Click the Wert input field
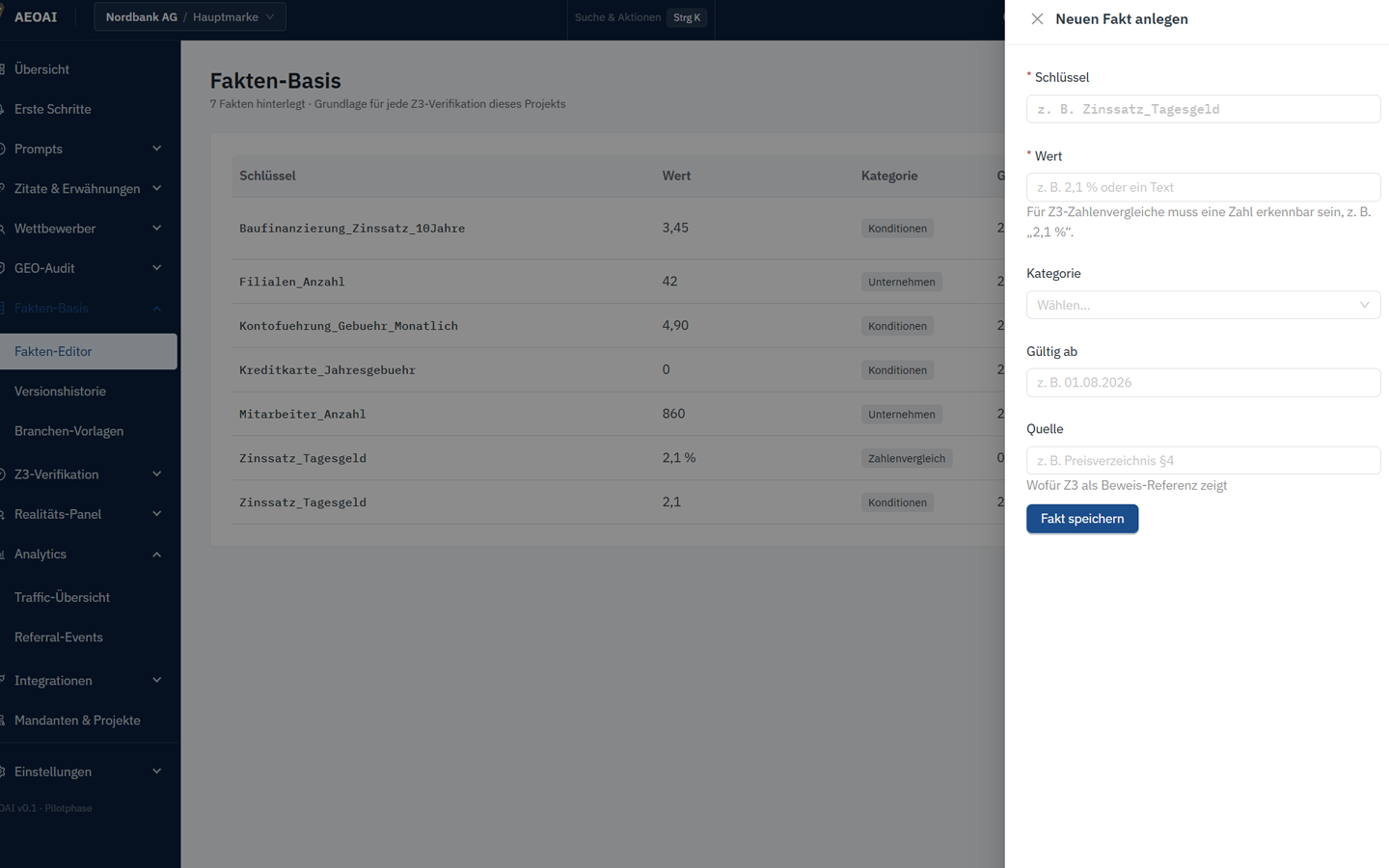Viewport: 1389px width, 868px height. coord(1203,187)
